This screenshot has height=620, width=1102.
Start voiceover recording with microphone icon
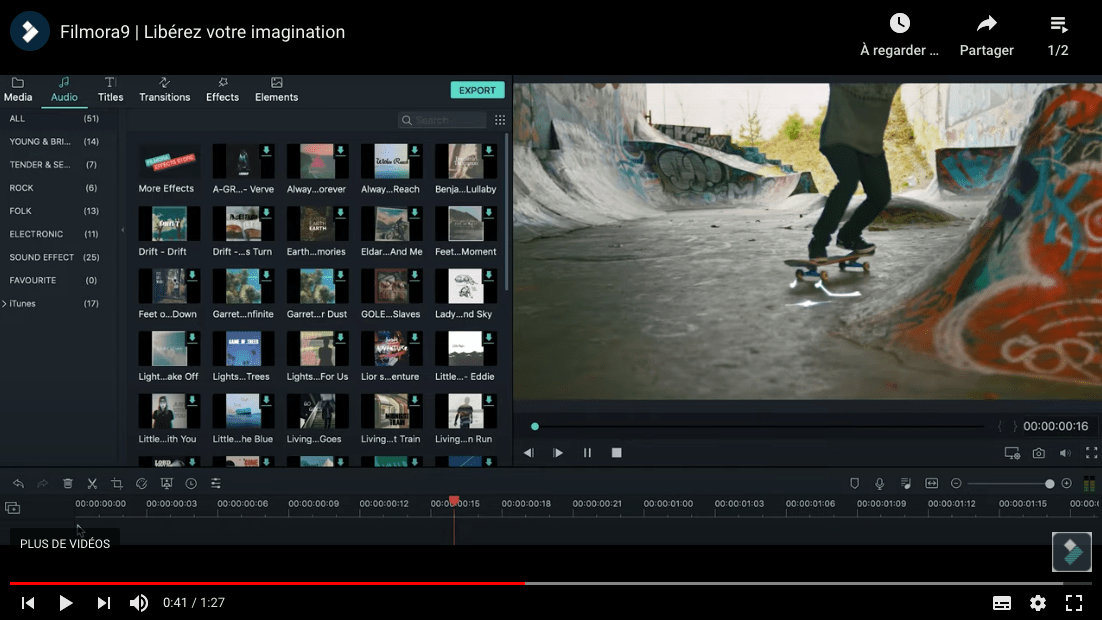(879, 484)
